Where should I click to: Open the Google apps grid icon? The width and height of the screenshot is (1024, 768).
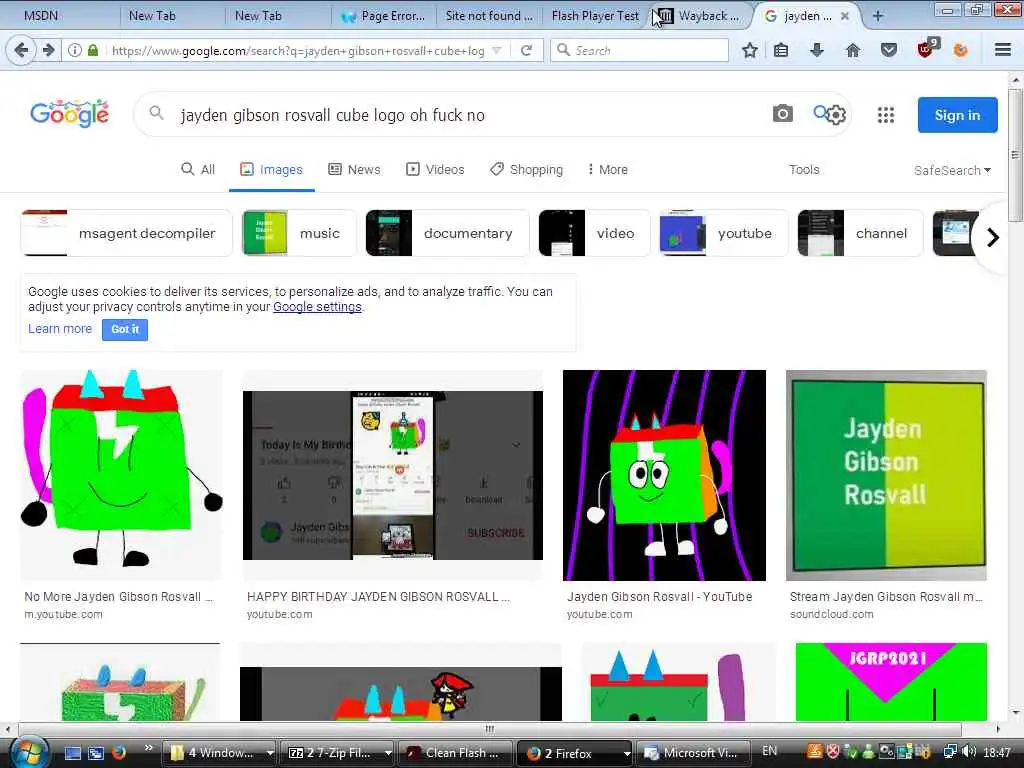(886, 115)
